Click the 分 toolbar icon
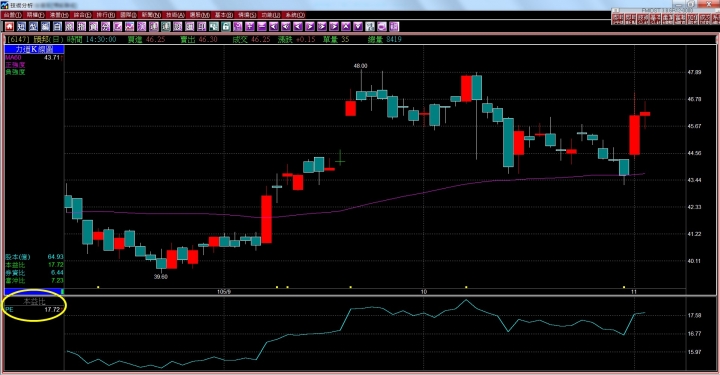The height and width of the screenshot is (375, 720). pos(106,26)
